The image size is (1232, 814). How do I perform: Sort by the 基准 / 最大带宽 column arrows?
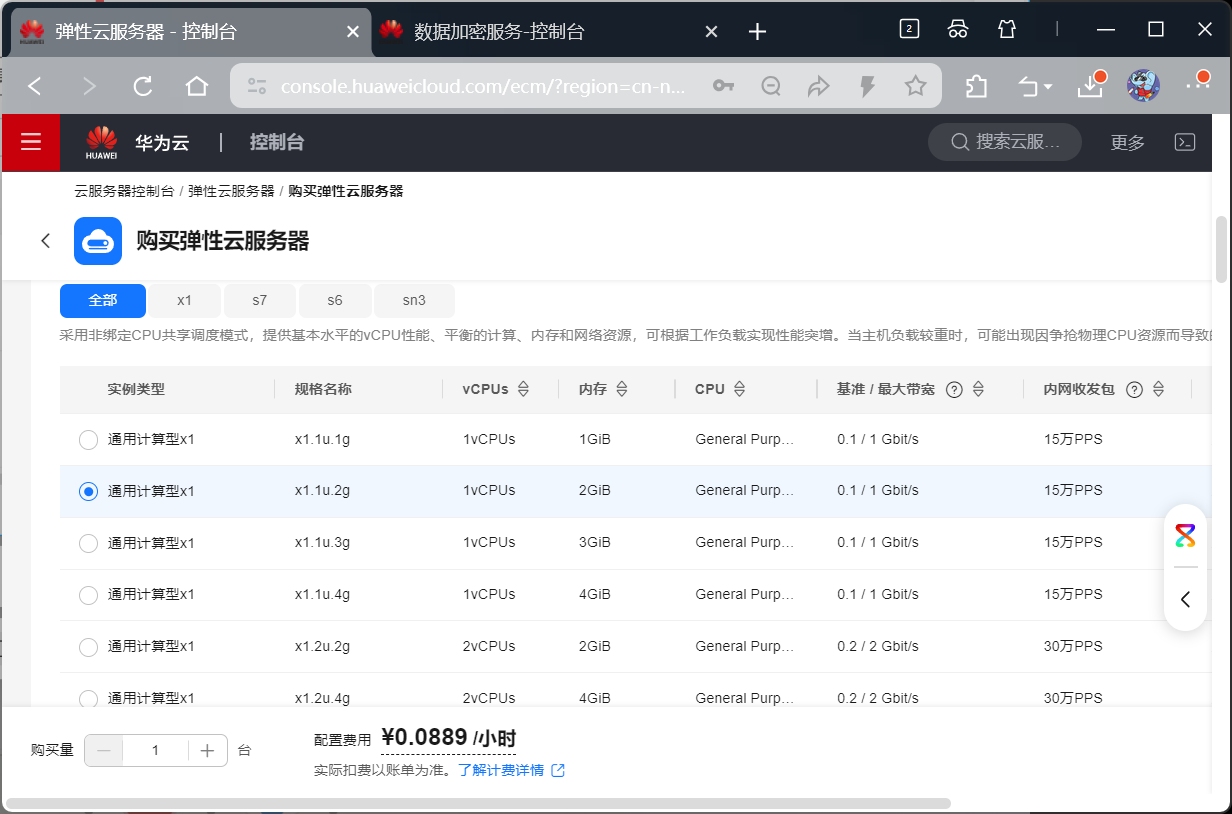(x=979, y=389)
